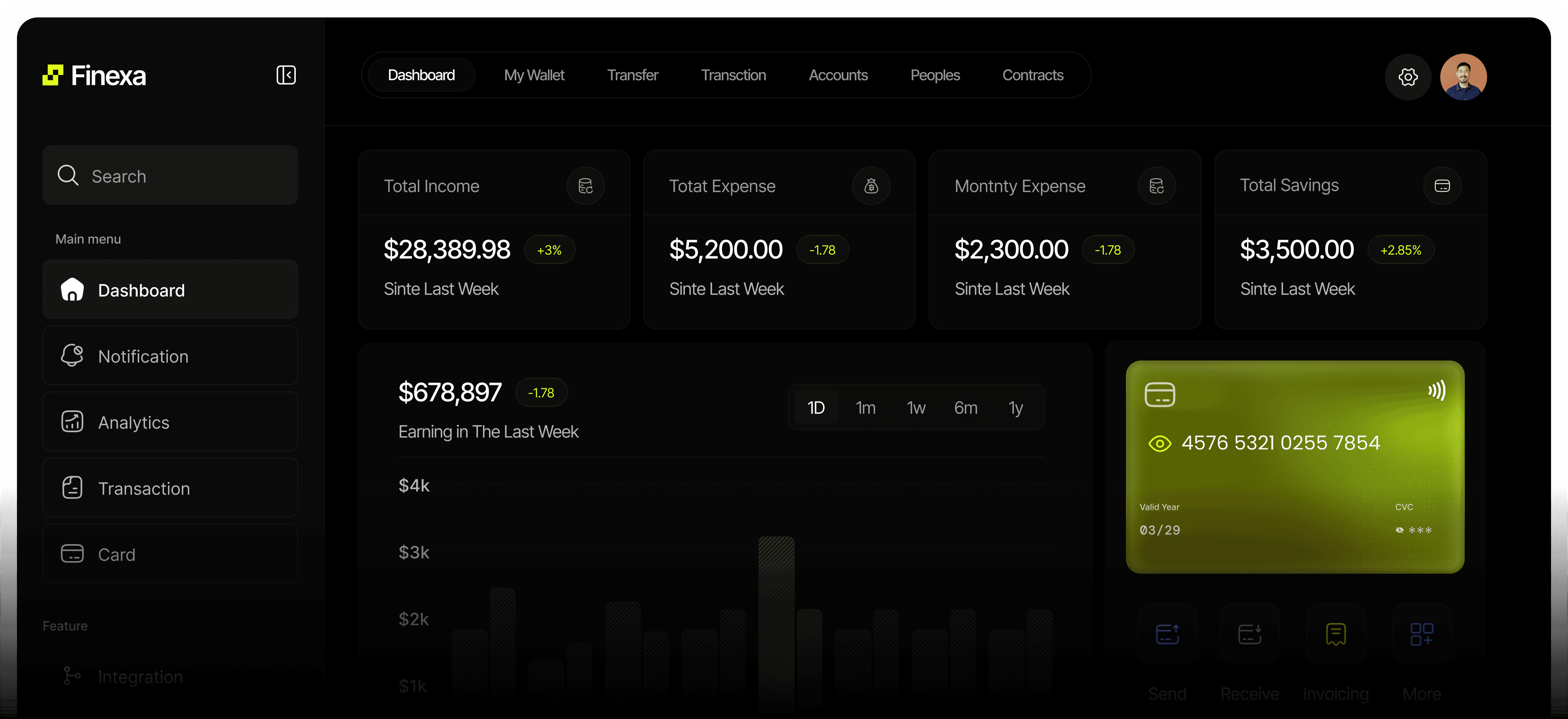Click the coins icon on Total Income card
Screen dimensions: 1568x719
click(x=586, y=186)
